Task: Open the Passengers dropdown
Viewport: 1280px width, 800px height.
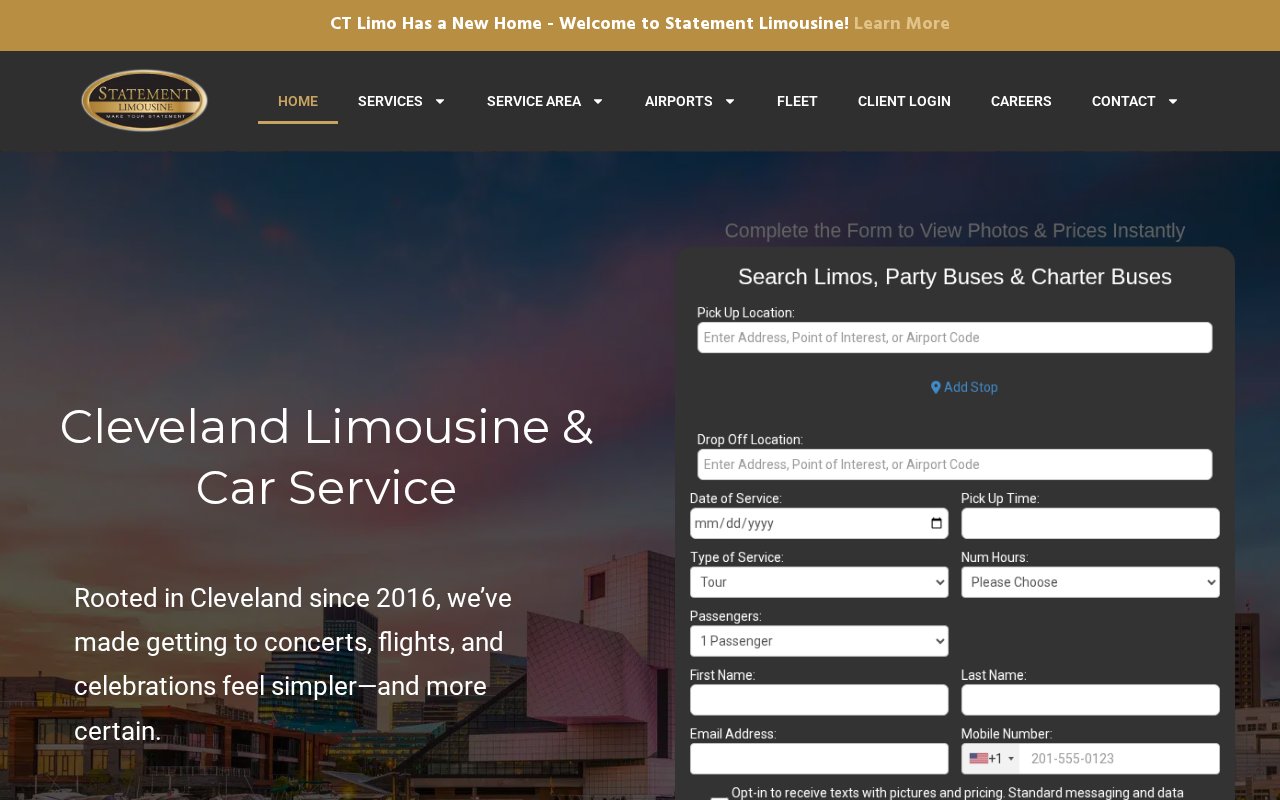Action: coord(819,641)
